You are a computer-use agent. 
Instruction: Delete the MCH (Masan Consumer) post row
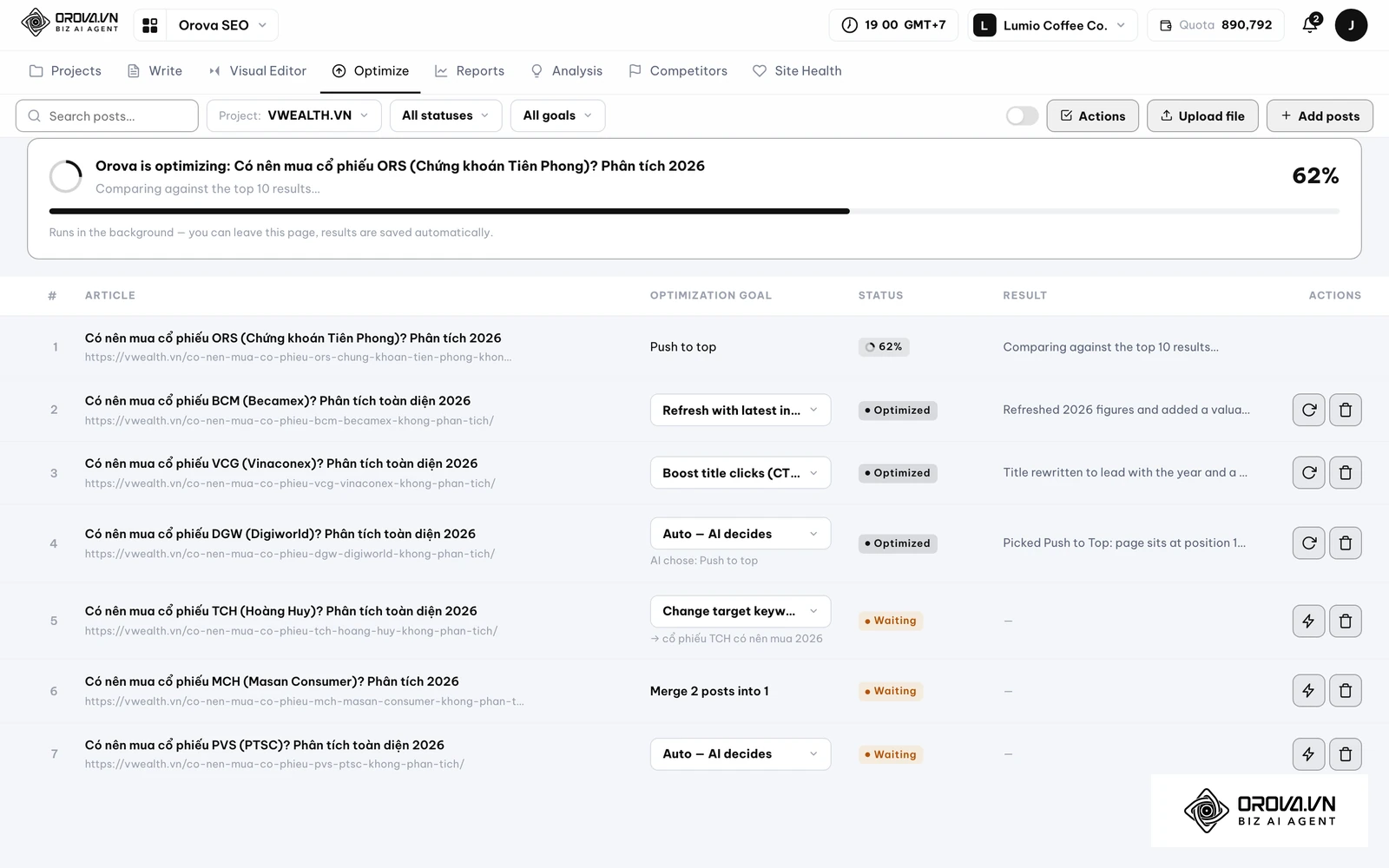tap(1345, 691)
